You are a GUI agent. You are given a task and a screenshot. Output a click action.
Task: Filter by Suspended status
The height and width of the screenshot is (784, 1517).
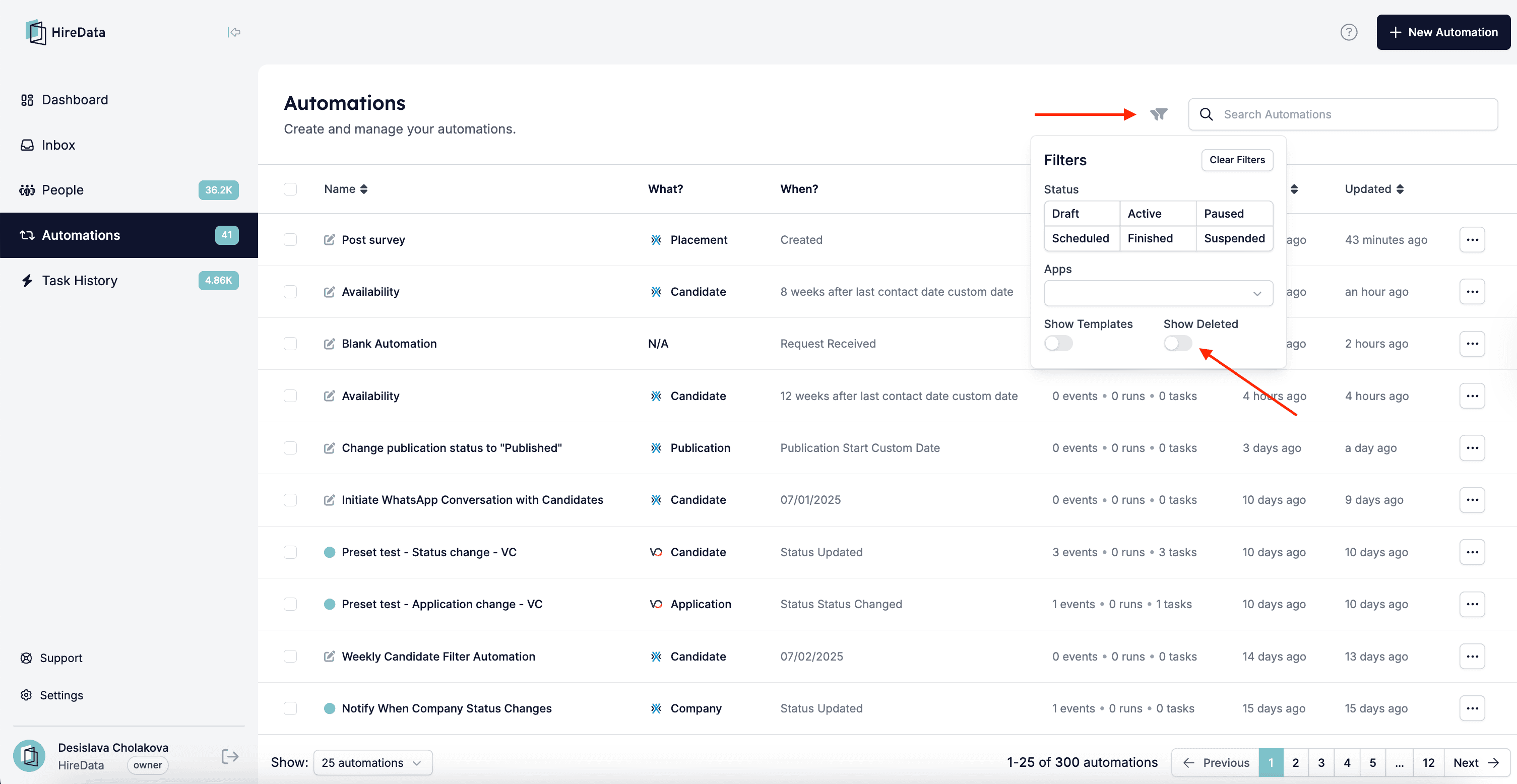pos(1234,238)
